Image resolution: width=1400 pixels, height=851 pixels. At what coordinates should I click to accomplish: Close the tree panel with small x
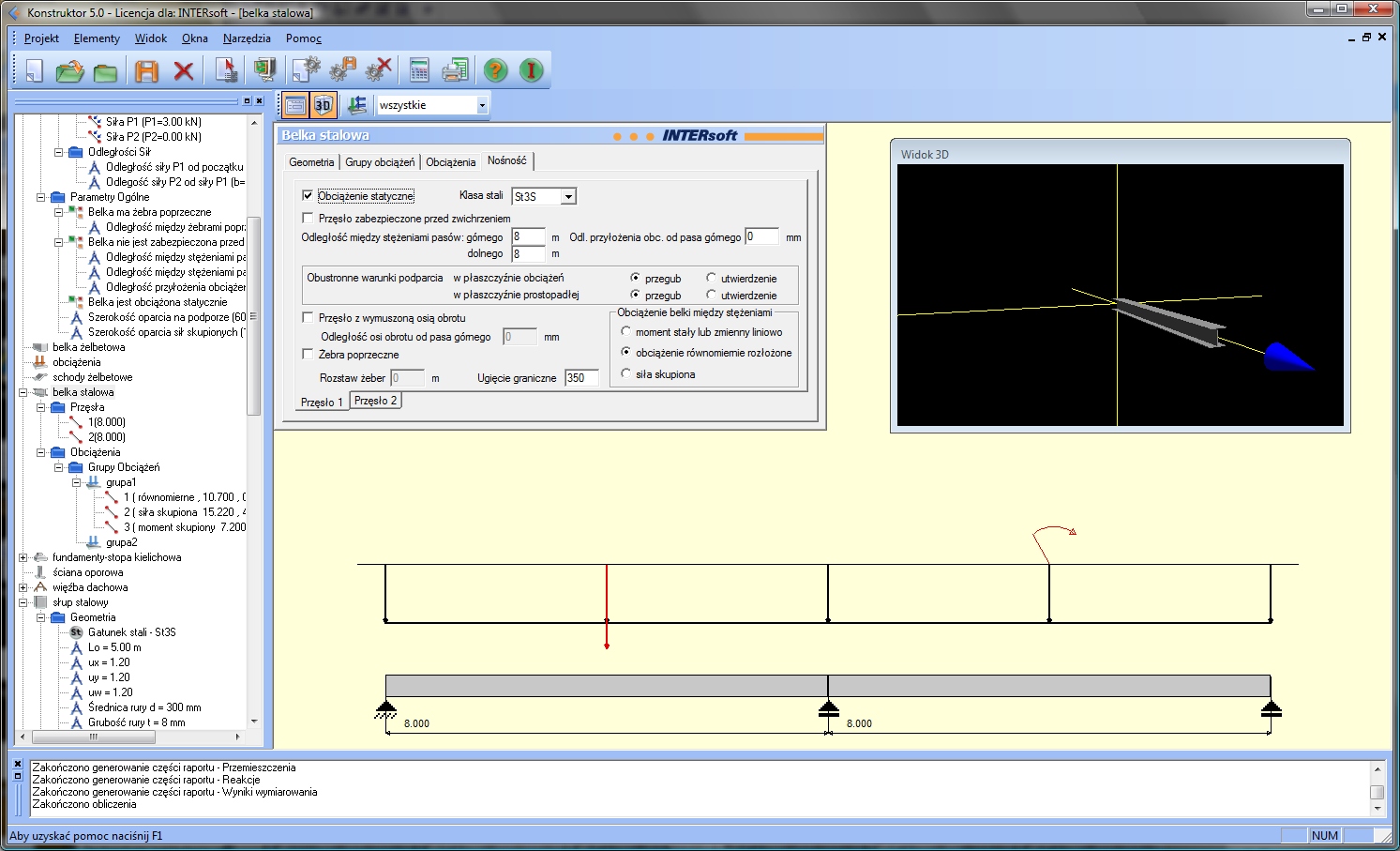point(260,100)
